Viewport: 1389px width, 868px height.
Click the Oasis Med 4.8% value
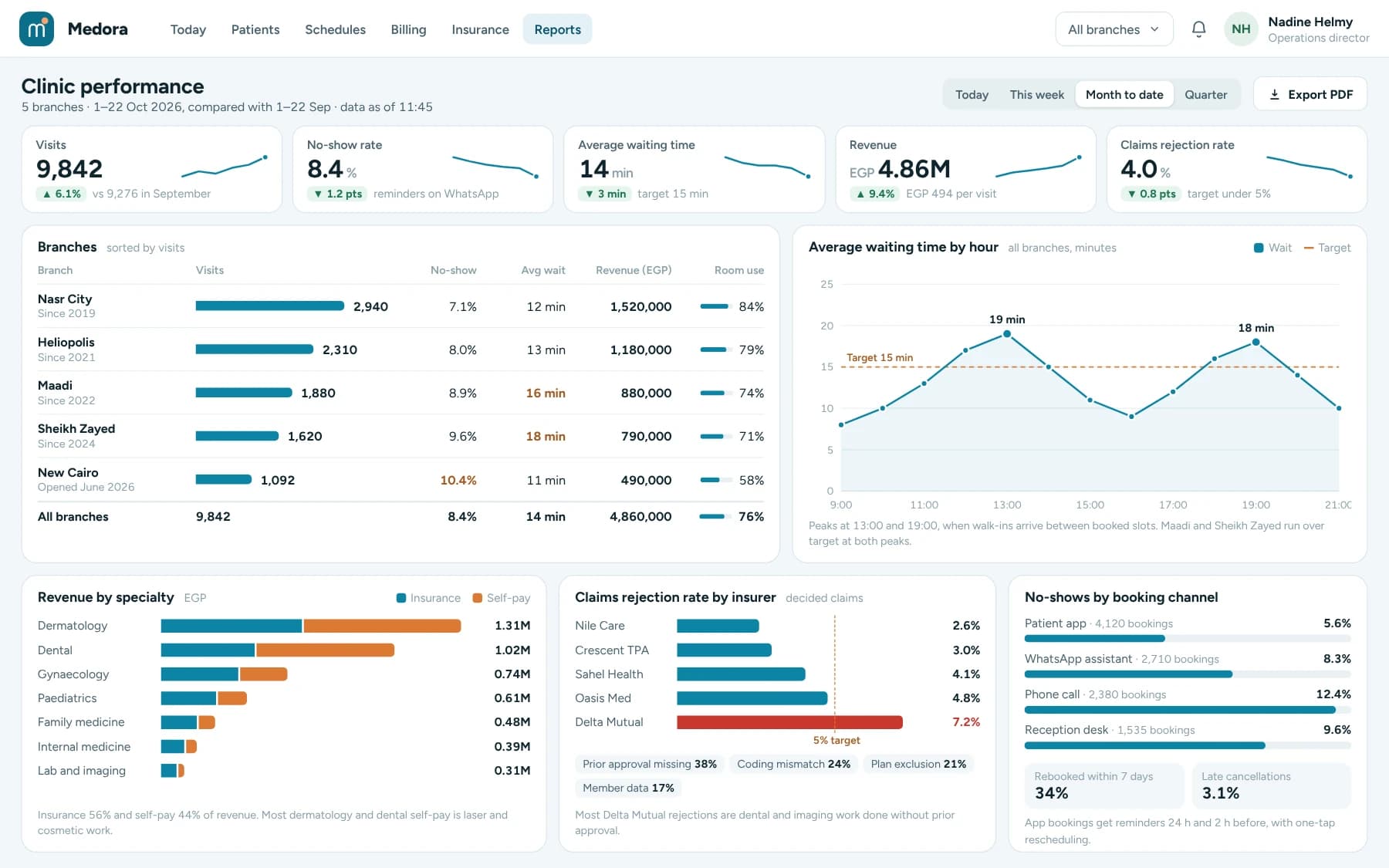[966, 698]
